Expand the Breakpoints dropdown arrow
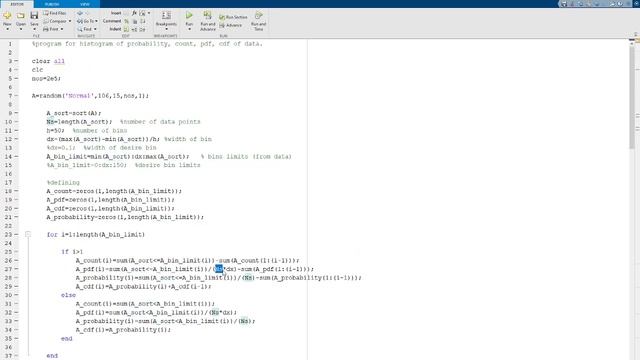 click(x=166, y=29)
